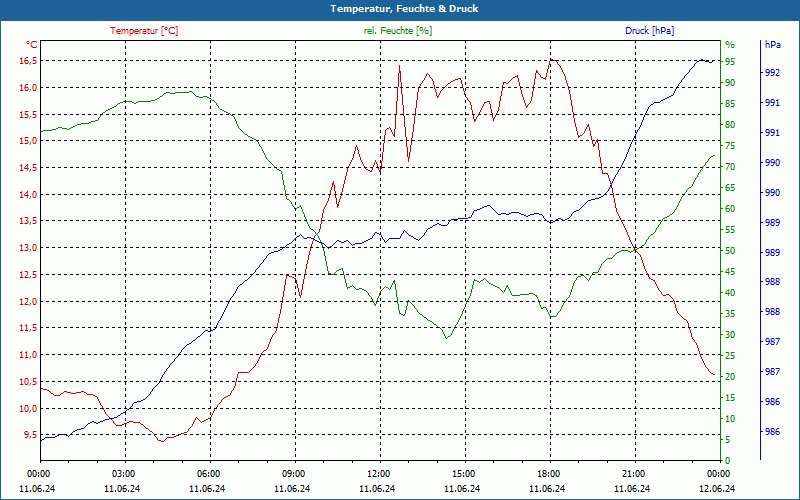Screen dimensions: 800x500
Task: Click the 10,5 temperature axis tick
Action: pyautogui.click(x=29, y=382)
